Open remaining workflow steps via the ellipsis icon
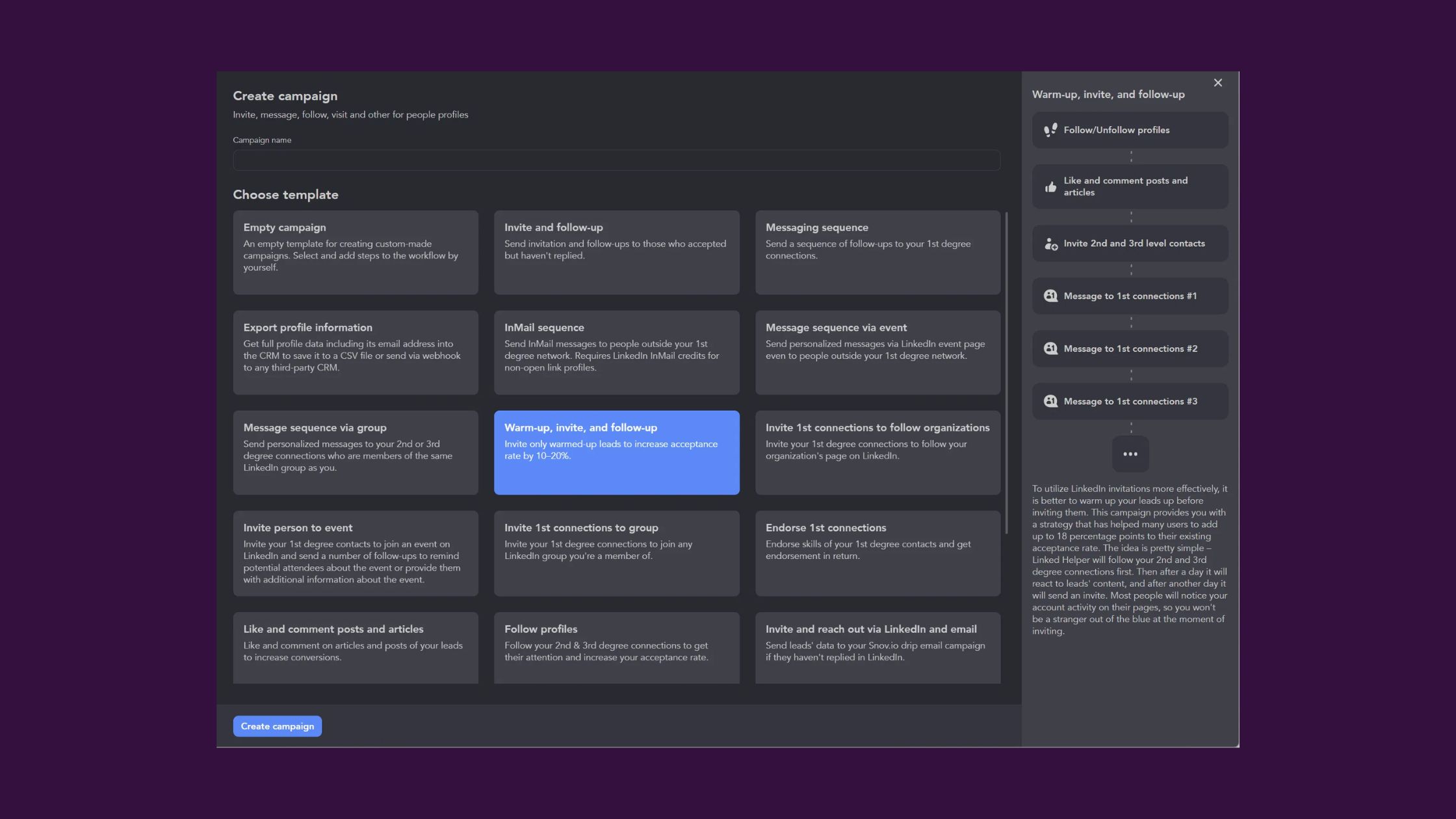This screenshot has width=1456, height=819. tap(1130, 454)
